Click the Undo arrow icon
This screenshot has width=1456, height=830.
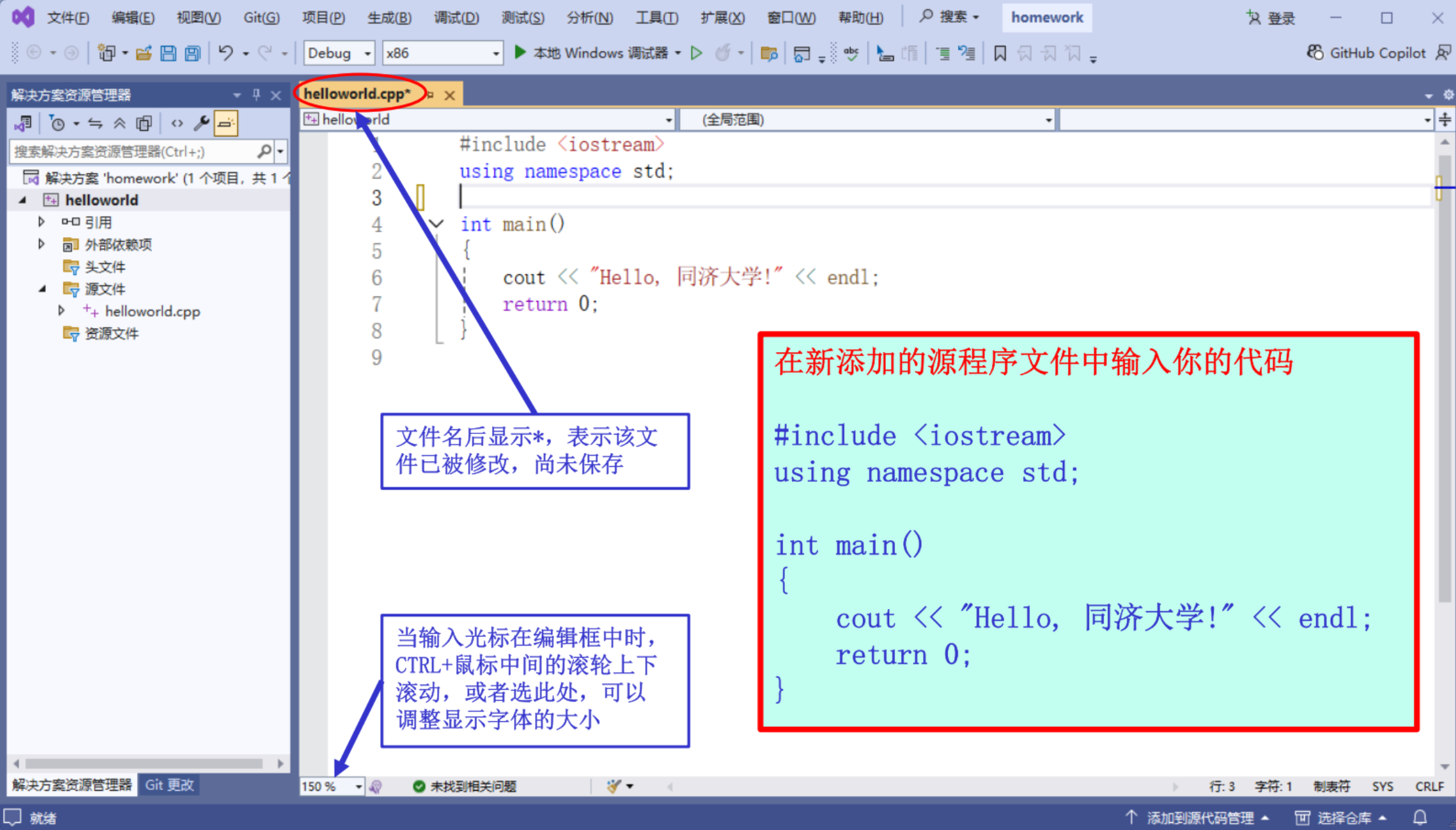coord(226,52)
